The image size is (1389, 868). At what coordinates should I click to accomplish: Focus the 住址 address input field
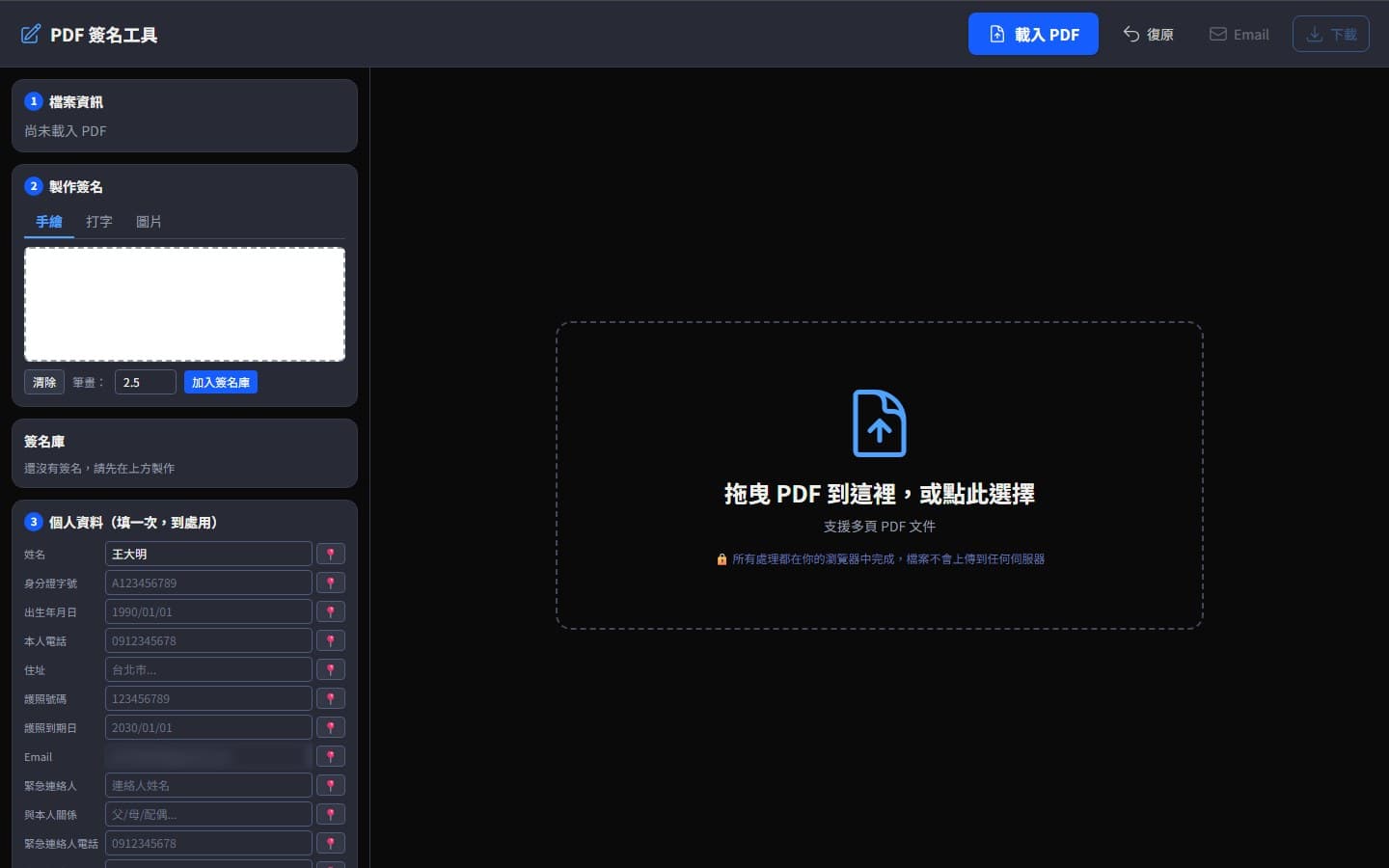click(208, 669)
